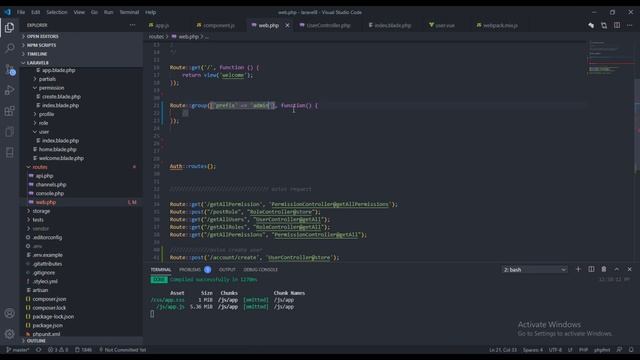Close the web.php editor tab
Image resolution: width=640 pixels, height=360 pixels.
287,25
